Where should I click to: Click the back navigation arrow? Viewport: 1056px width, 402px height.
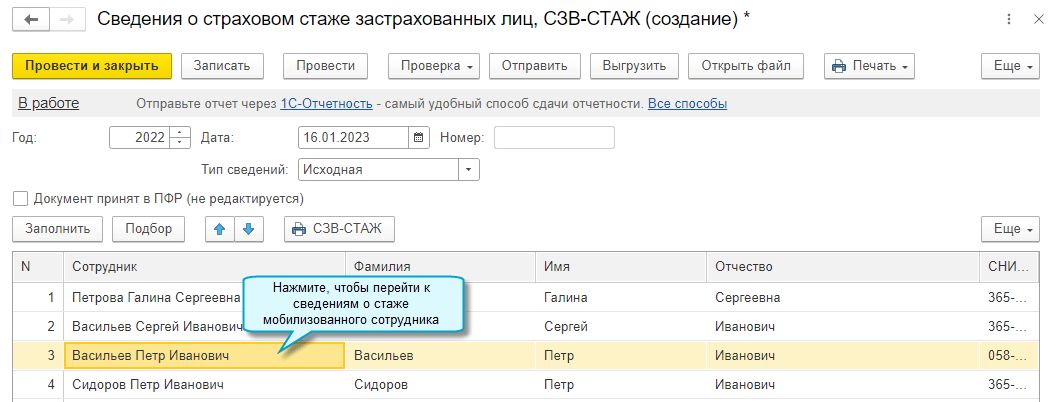click(x=31, y=19)
